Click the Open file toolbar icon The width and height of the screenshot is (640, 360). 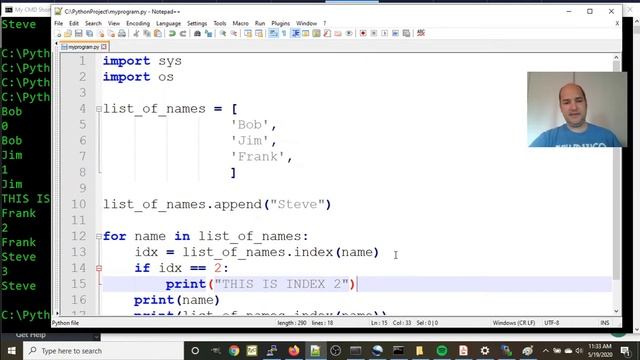click(x=68, y=33)
